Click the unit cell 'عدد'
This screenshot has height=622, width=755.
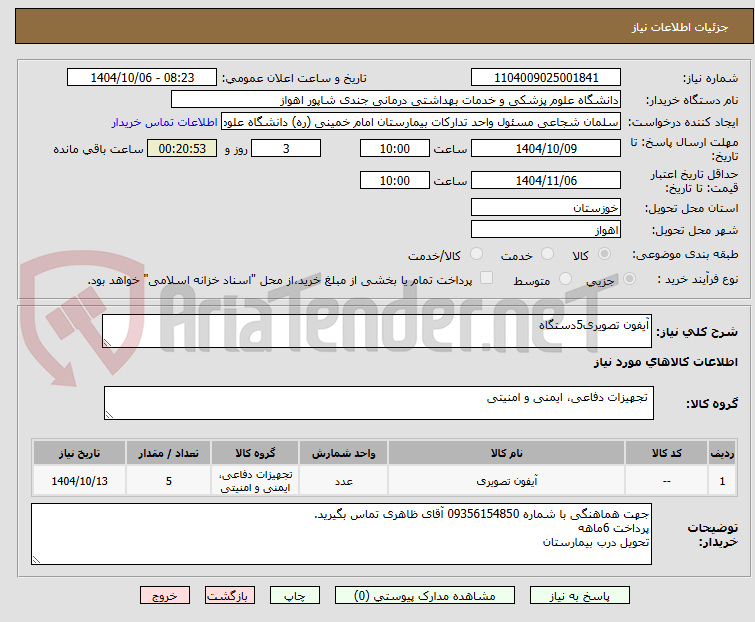point(343,480)
